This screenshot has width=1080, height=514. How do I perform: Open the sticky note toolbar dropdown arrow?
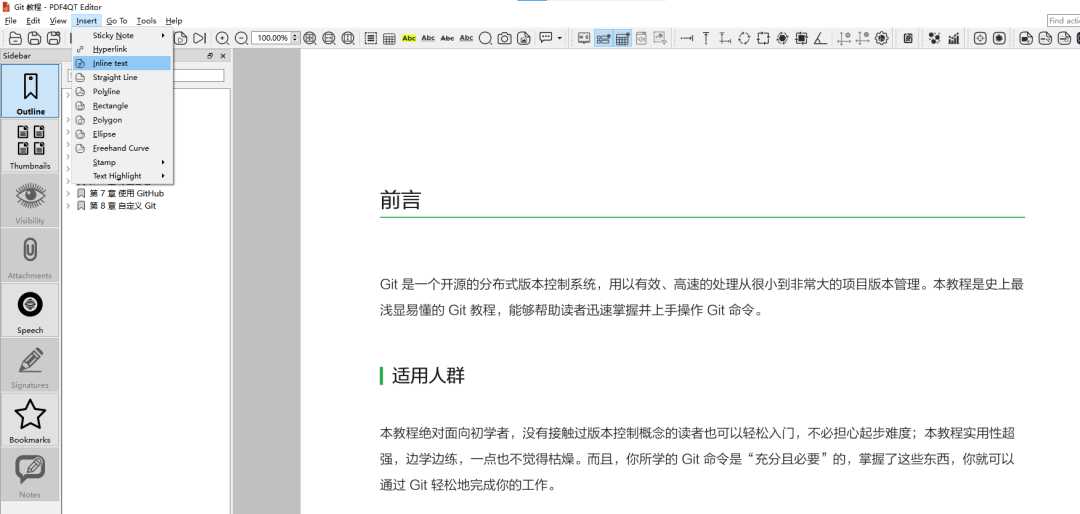click(560, 39)
